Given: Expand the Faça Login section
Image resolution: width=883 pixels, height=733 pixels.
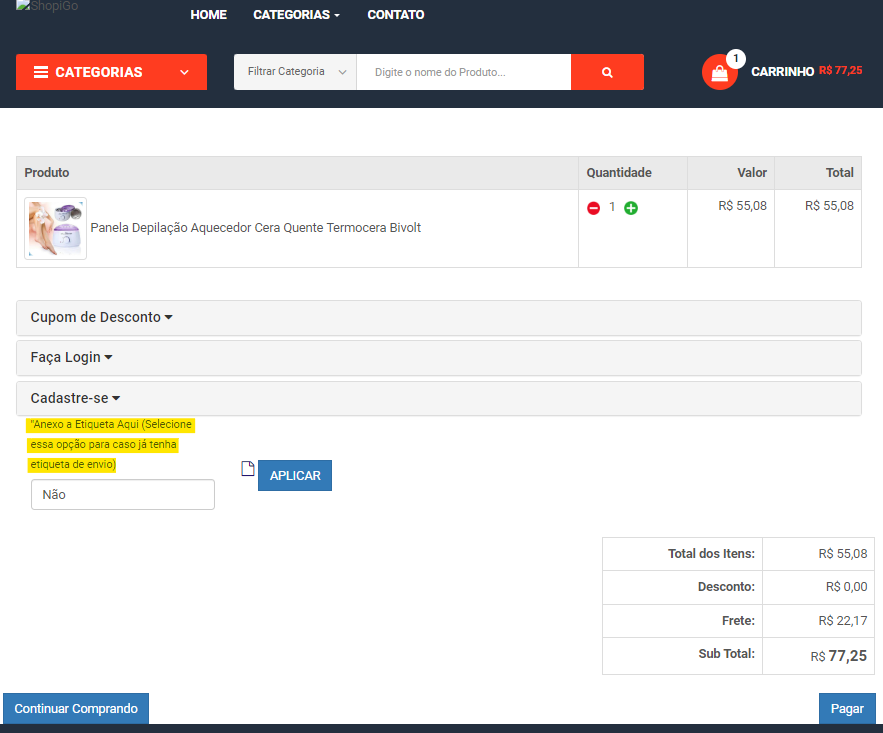Looking at the screenshot, I should pyautogui.click(x=71, y=357).
